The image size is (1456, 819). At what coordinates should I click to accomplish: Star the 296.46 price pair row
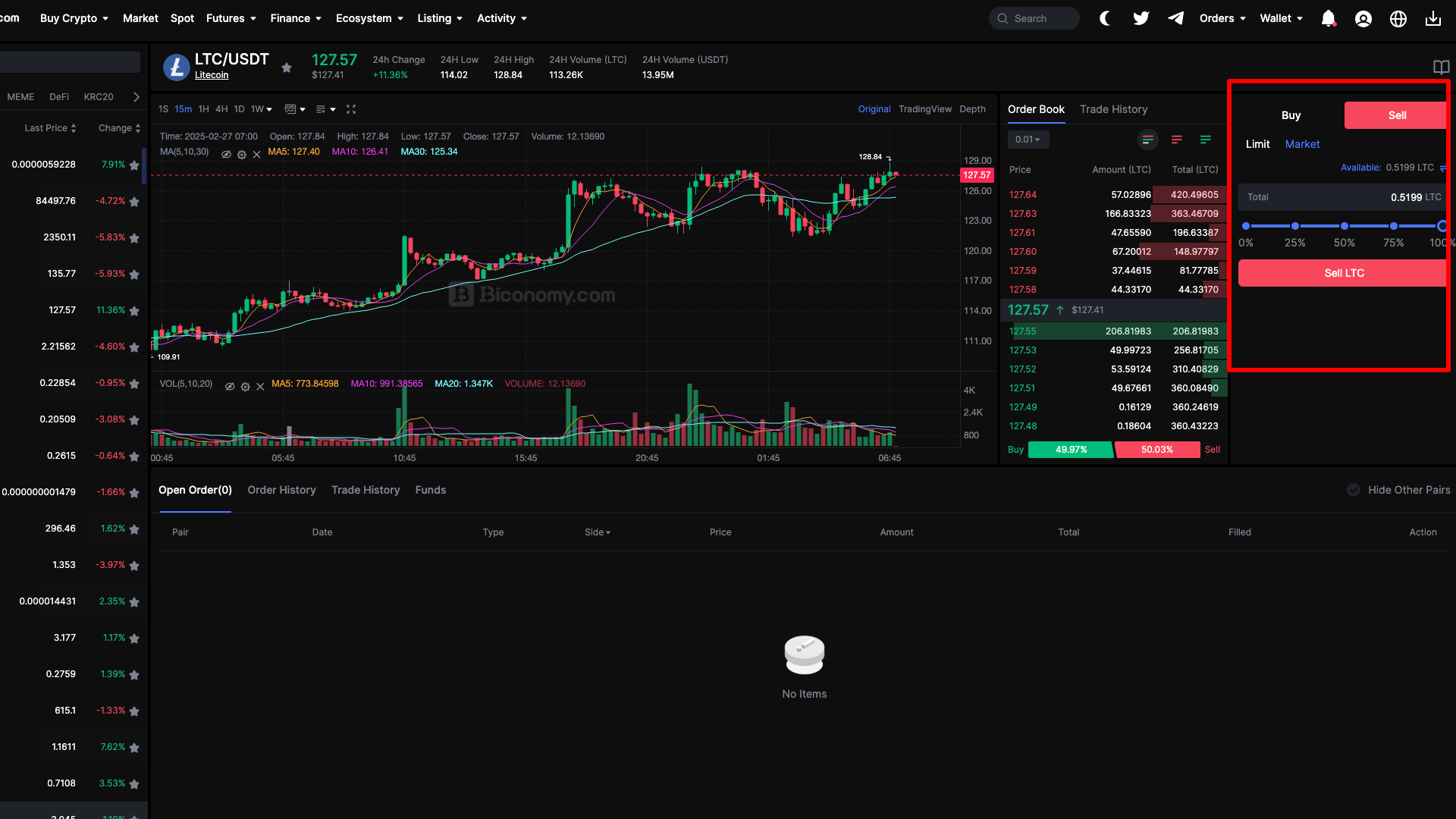(x=134, y=529)
